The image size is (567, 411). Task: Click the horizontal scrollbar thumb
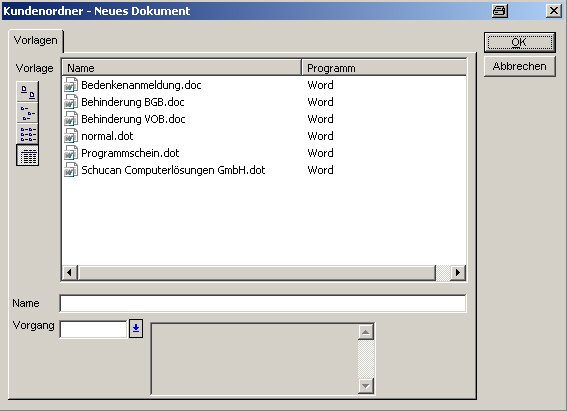tap(257, 273)
